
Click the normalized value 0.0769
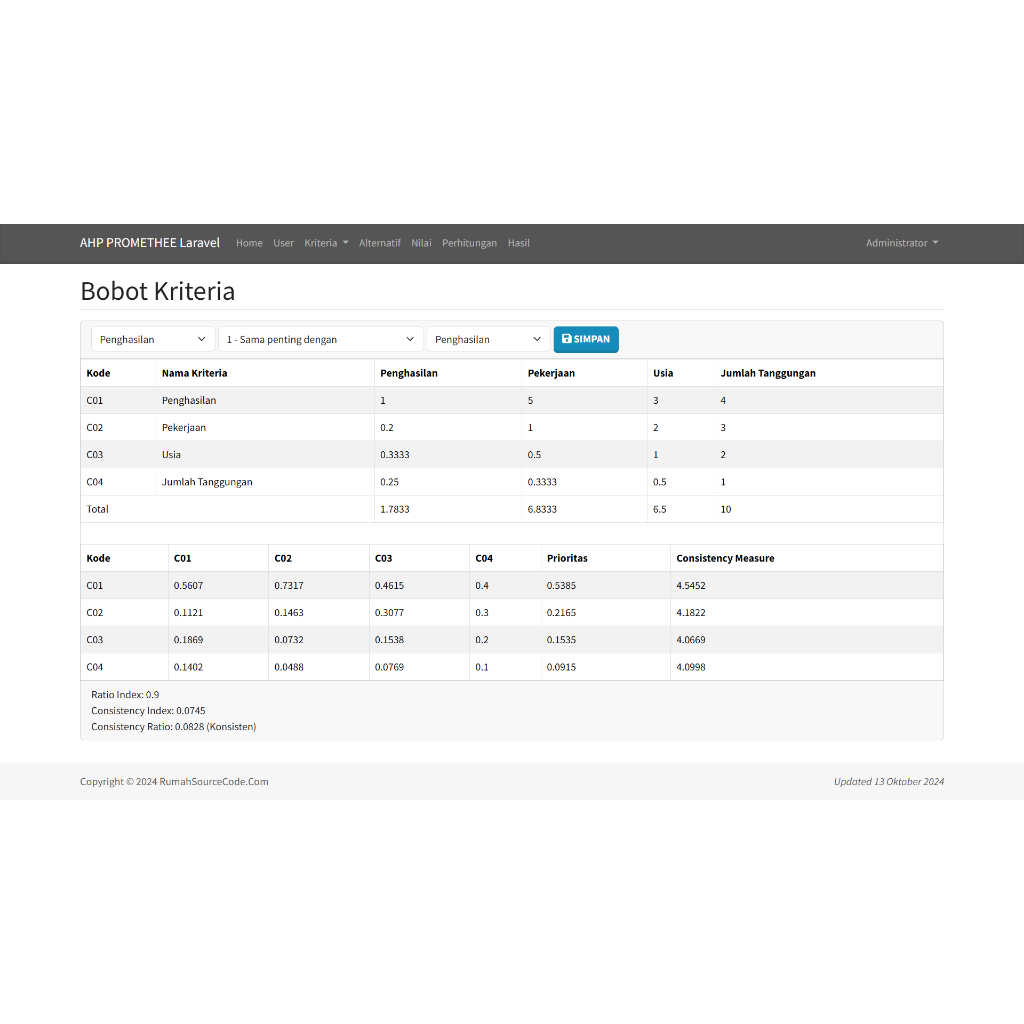pos(389,667)
